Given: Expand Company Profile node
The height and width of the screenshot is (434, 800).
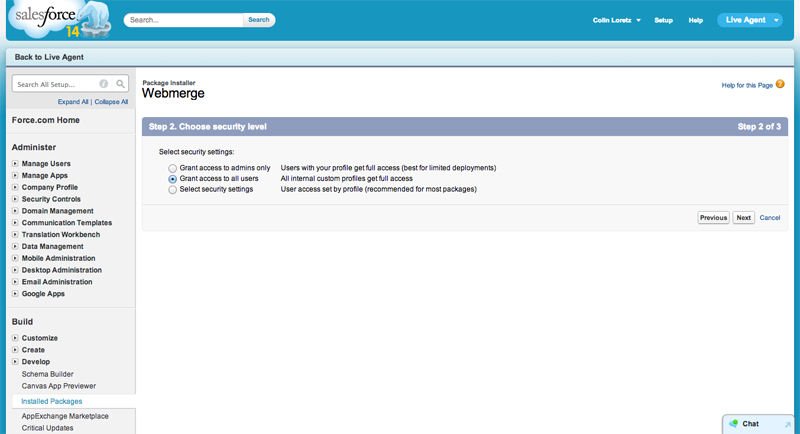Looking at the screenshot, I should [15, 187].
